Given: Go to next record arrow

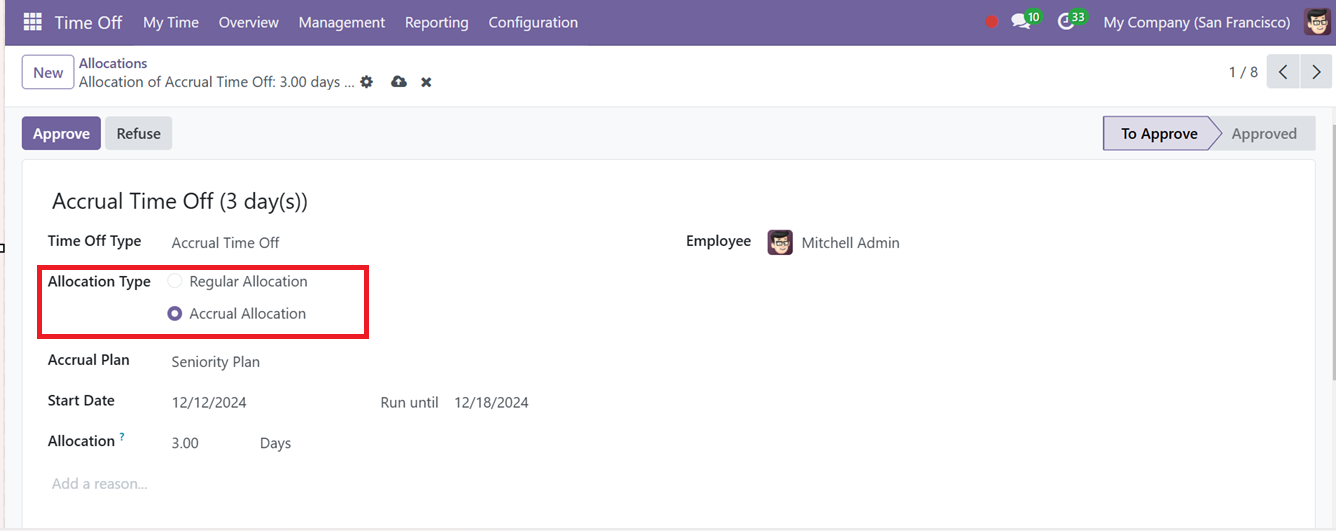Looking at the screenshot, I should coord(1316,72).
